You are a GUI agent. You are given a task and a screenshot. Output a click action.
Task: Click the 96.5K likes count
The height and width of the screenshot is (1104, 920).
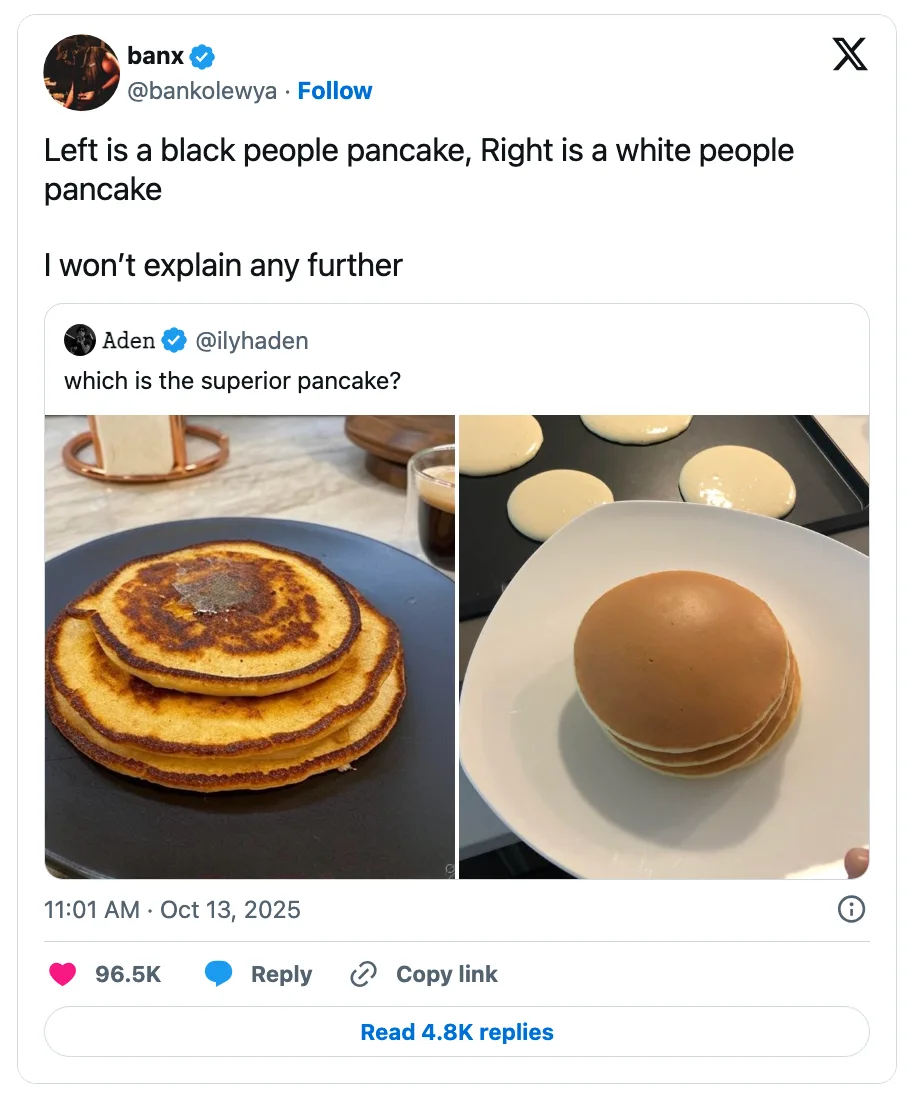tap(128, 974)
